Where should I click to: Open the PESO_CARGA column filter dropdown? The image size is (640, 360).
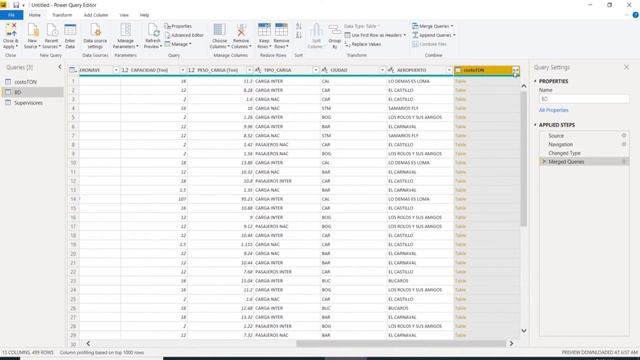(x=249, y=70)
